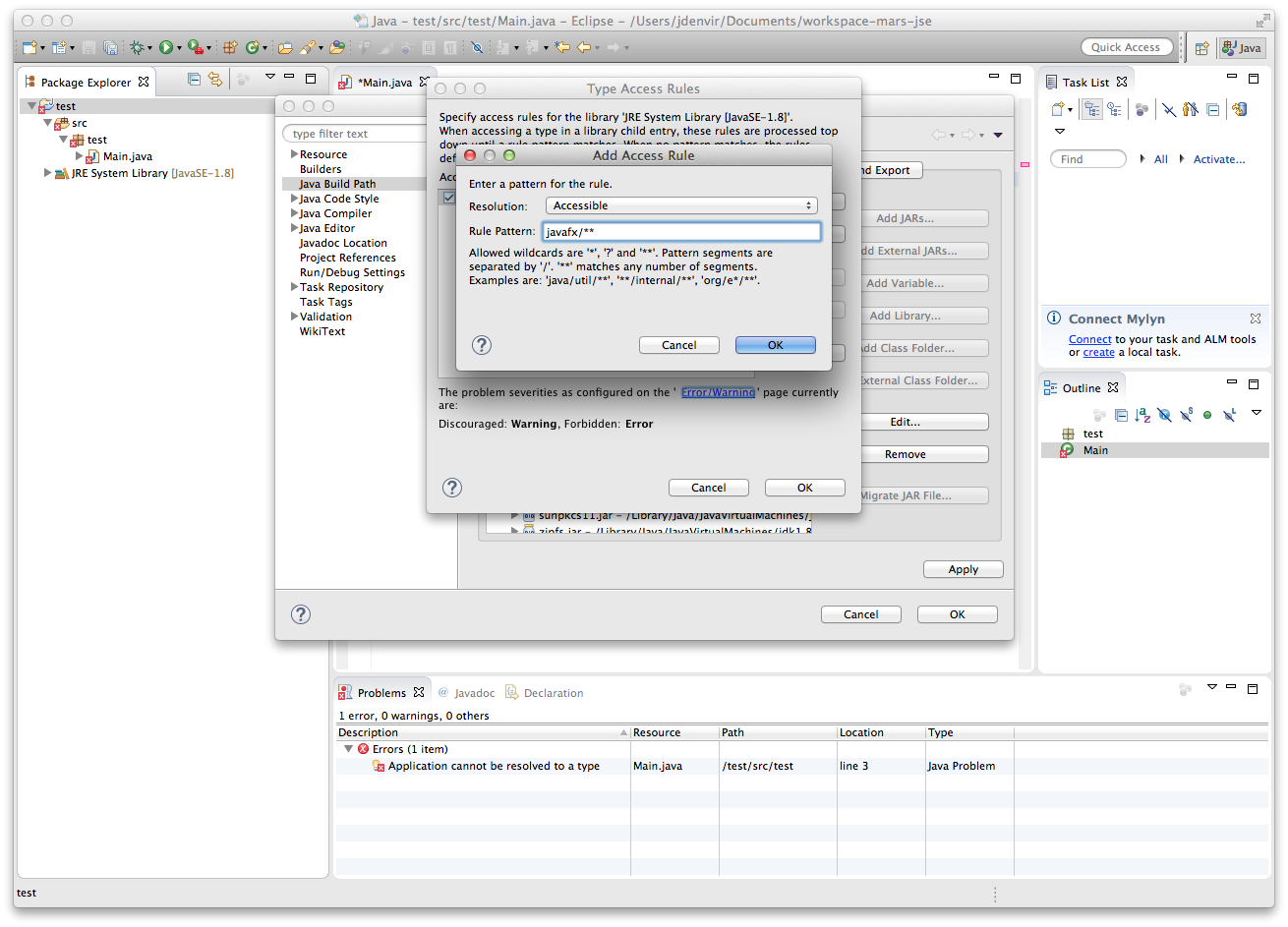Click the type filter text field
This screenshot has height=927, width=1288.
[354, 134]
